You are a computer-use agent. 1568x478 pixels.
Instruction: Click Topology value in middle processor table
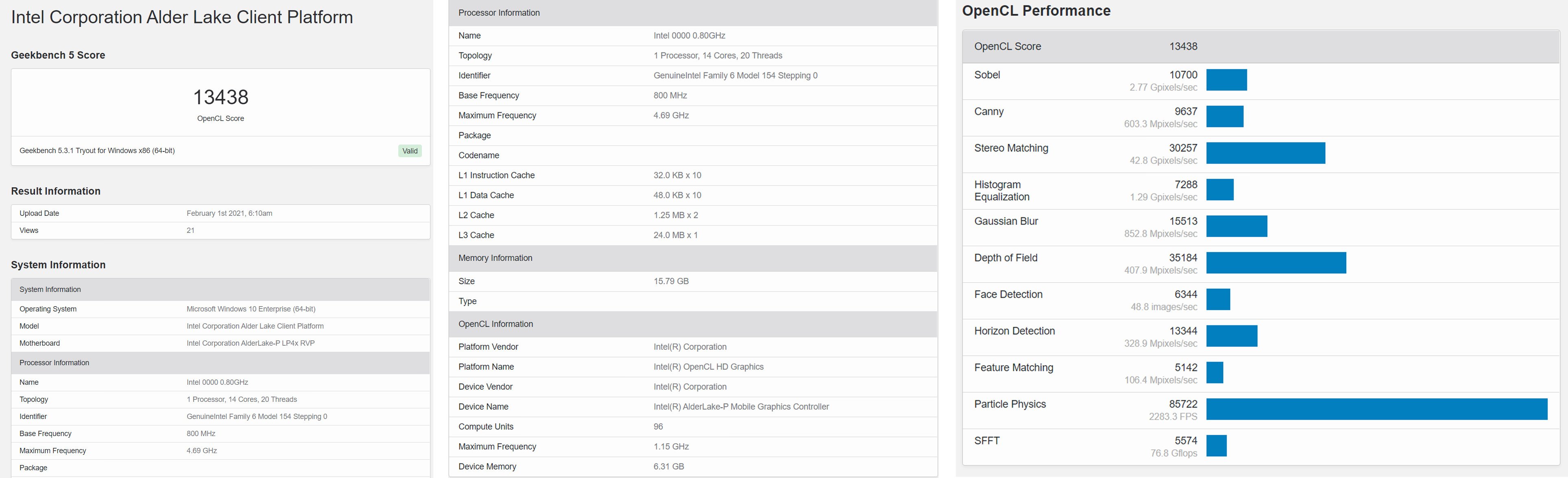coord(718,55)
